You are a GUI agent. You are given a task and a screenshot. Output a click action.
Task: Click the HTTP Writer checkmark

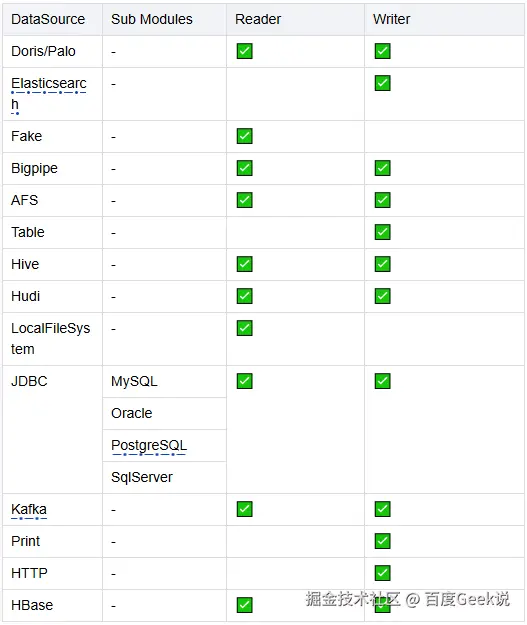[x=382, y=573]
